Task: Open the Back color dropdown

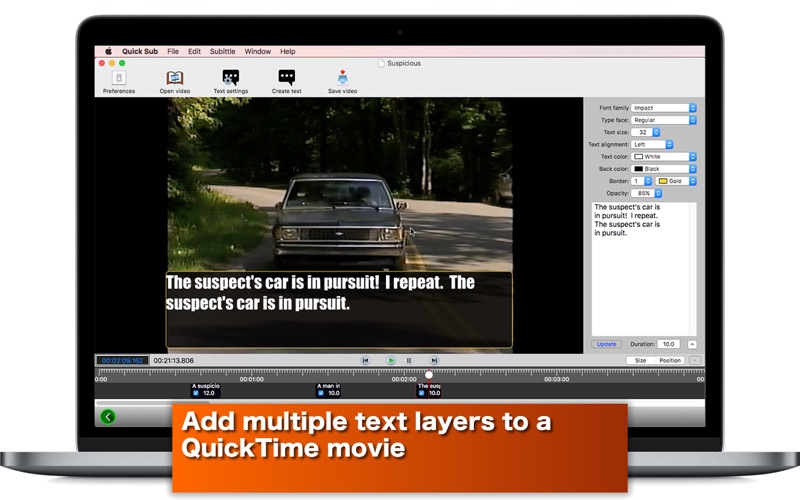Action: click(x=663, y=169)
